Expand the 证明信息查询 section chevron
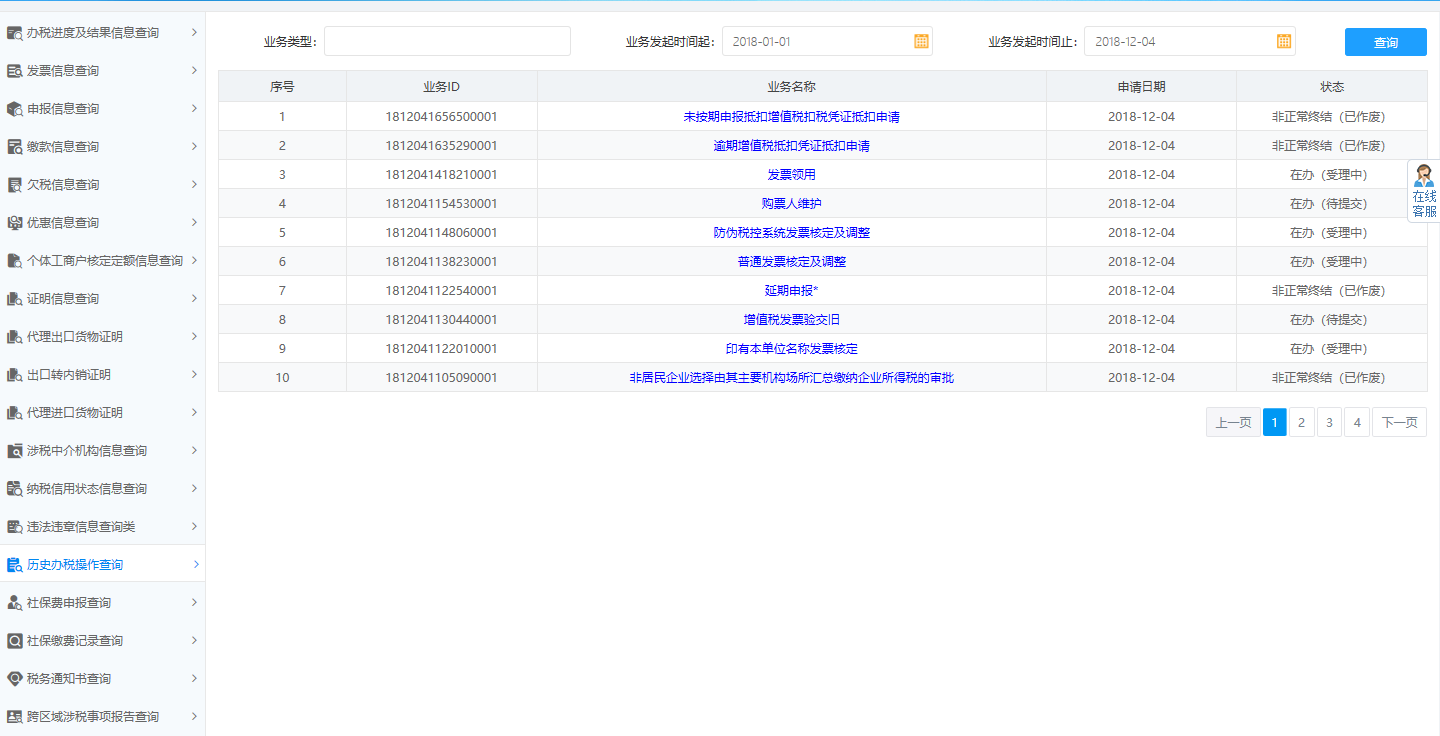 point(196,298)
